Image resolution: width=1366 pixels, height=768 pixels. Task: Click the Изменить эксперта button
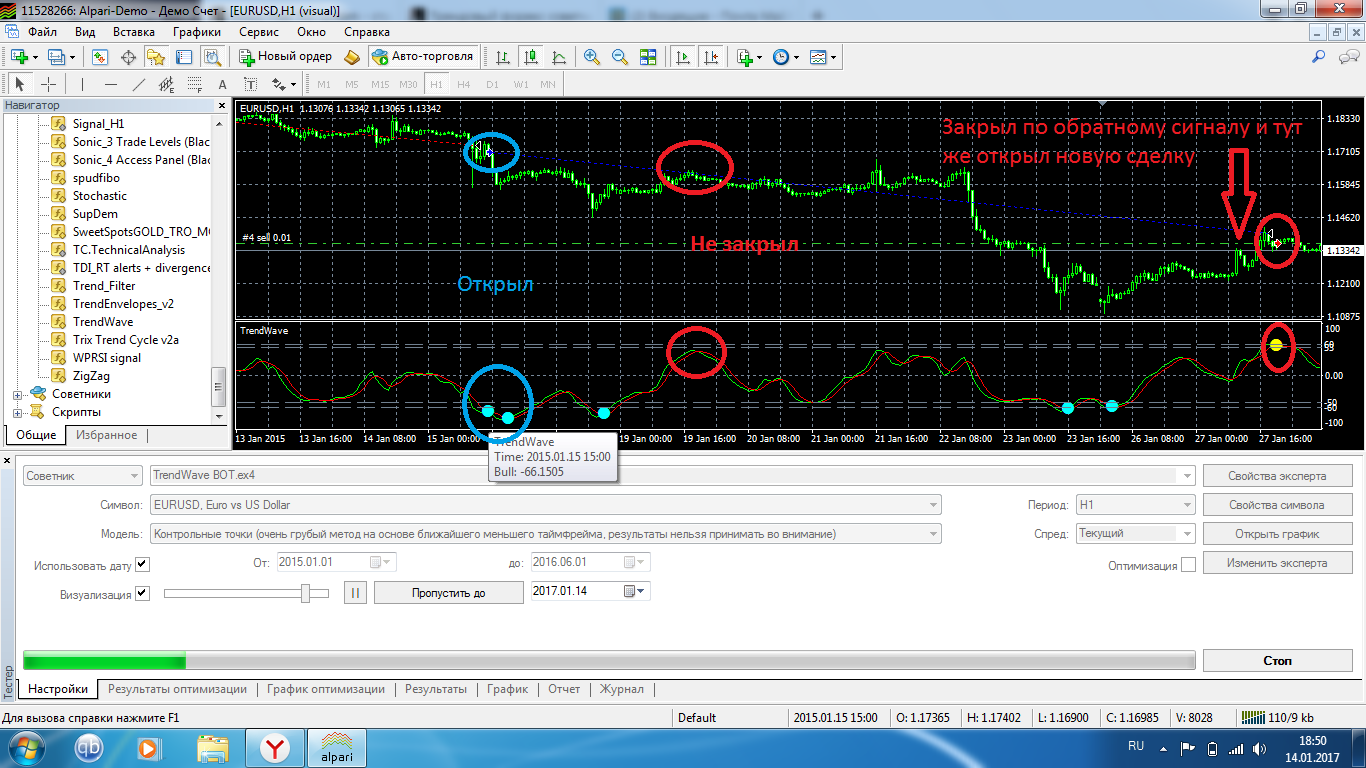tap(1277, 563)
